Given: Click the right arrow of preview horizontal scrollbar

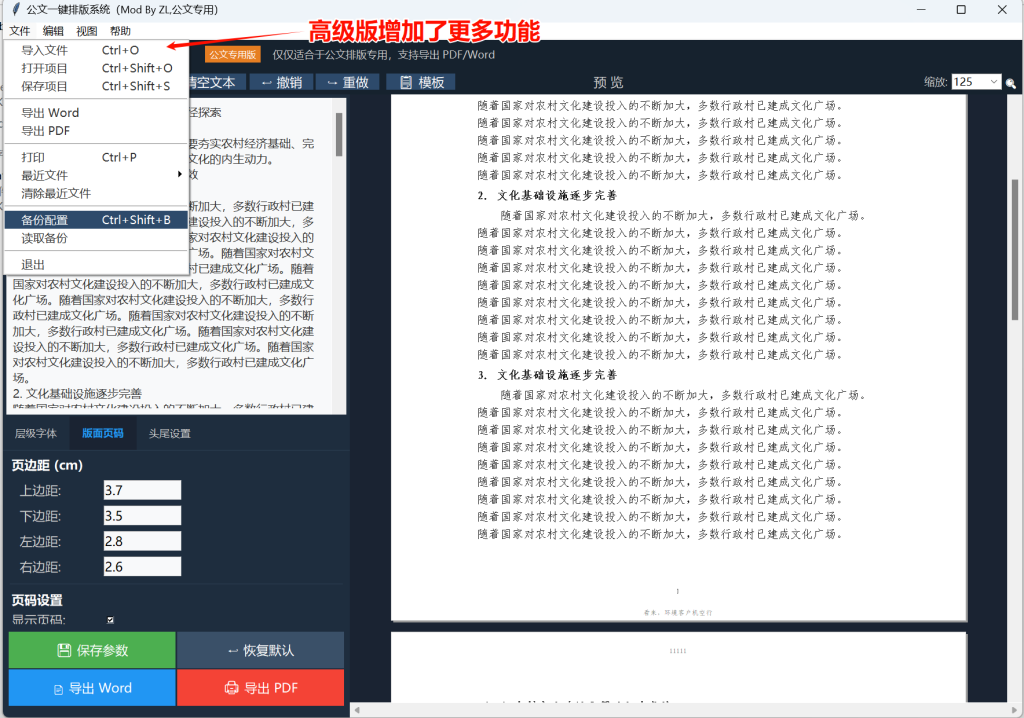Looking at the screenshot, I should click(x=1014, y=710).
